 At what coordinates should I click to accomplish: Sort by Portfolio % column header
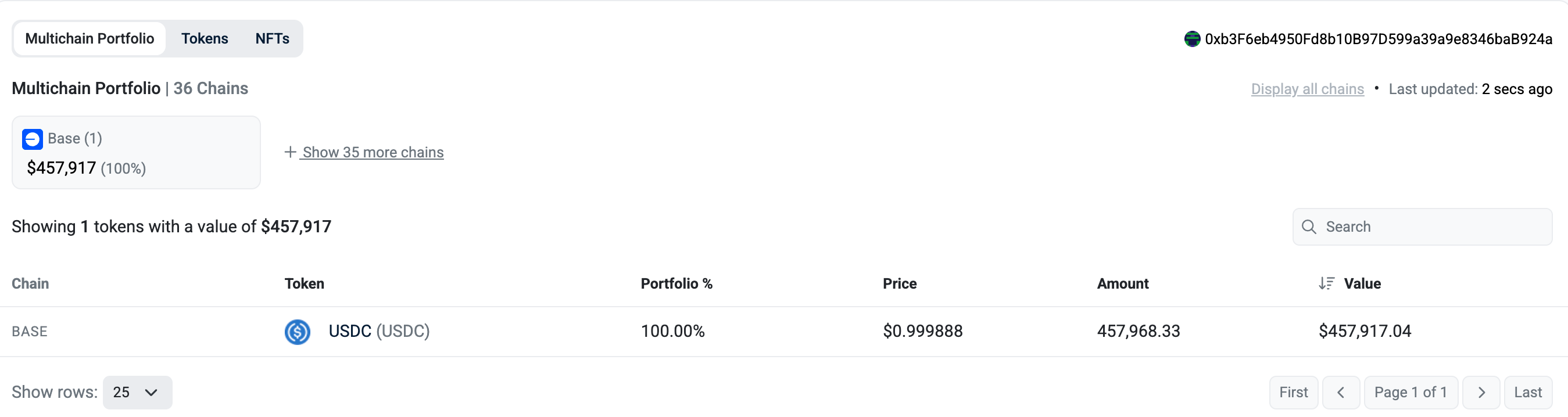676,284
